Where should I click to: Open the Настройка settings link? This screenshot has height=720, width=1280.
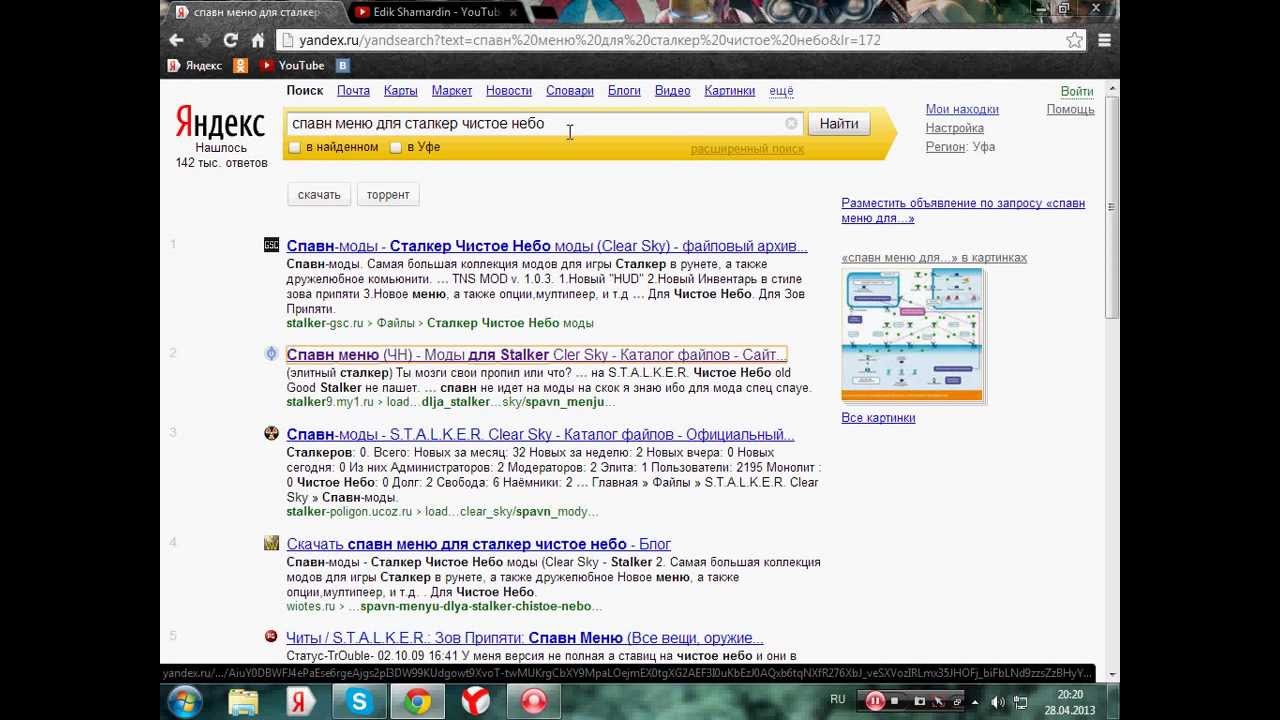[955, 128]
